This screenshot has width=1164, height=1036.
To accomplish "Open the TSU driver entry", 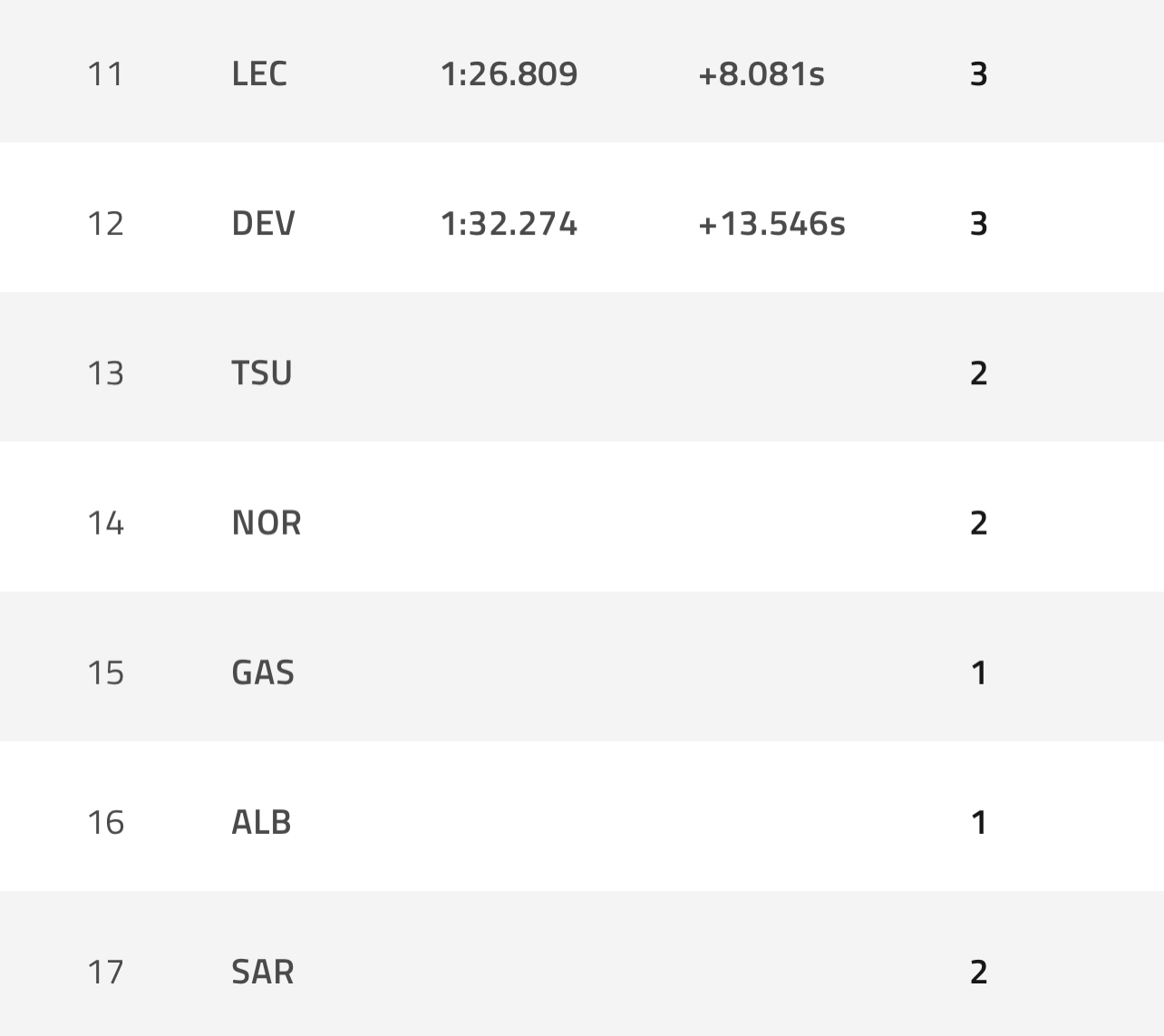I will click(261, 373).
